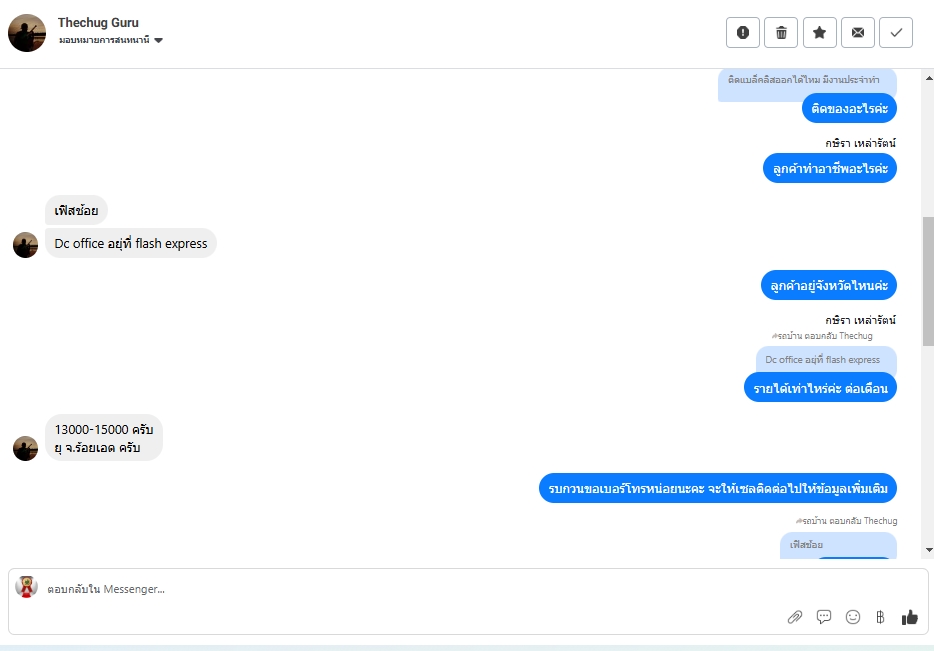Star this conversation as follow-up
This screenshot has height=651, width=934.
[820, 32]
